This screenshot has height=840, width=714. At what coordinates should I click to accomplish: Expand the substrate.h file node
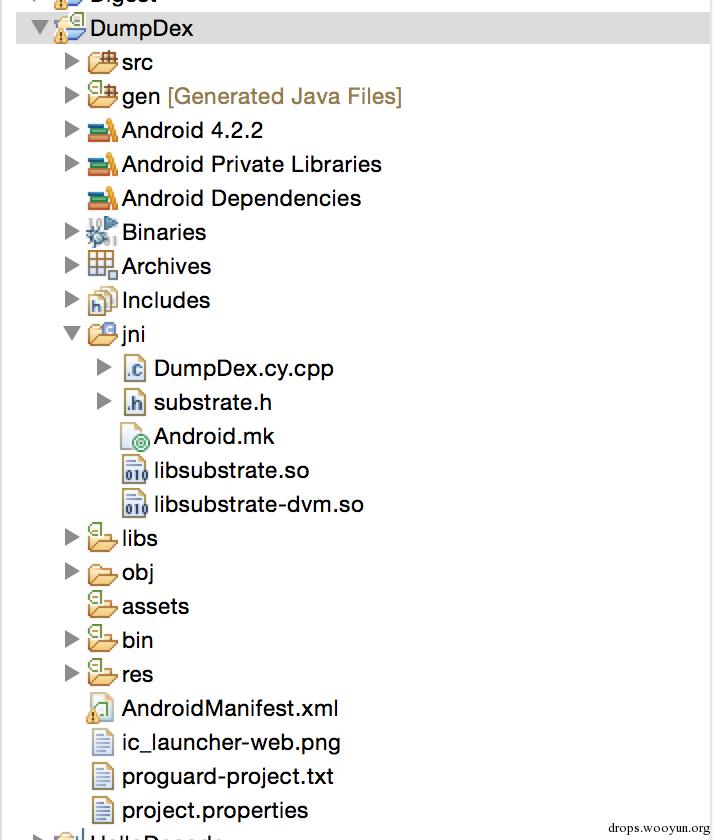(104, 402)
